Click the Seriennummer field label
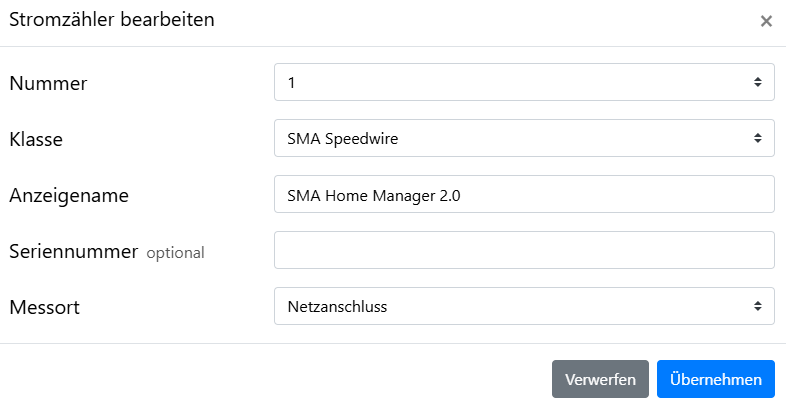This screenshot has height=402, width=786. pyautogui.click(x=73, y=252)
